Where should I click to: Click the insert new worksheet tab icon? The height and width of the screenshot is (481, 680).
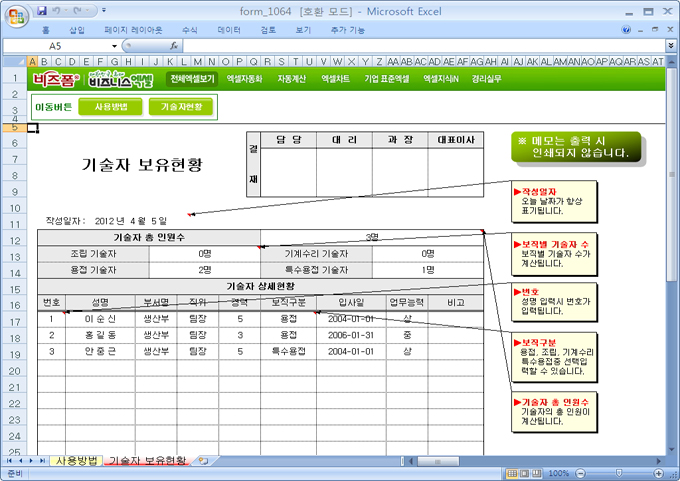[203, 461]
